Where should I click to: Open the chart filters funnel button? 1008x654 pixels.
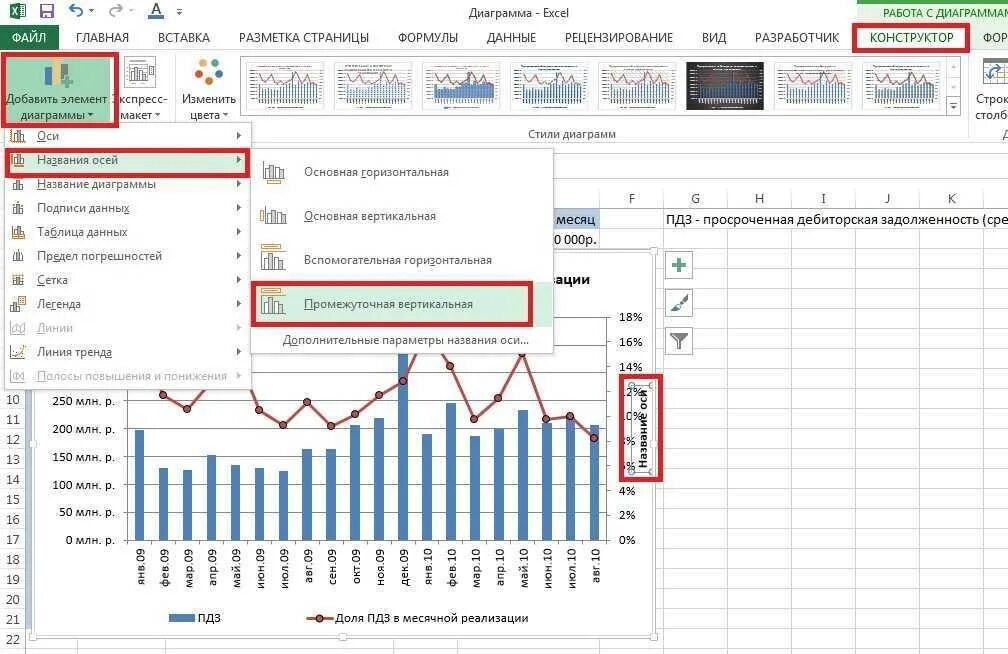[x=679, y=341]
